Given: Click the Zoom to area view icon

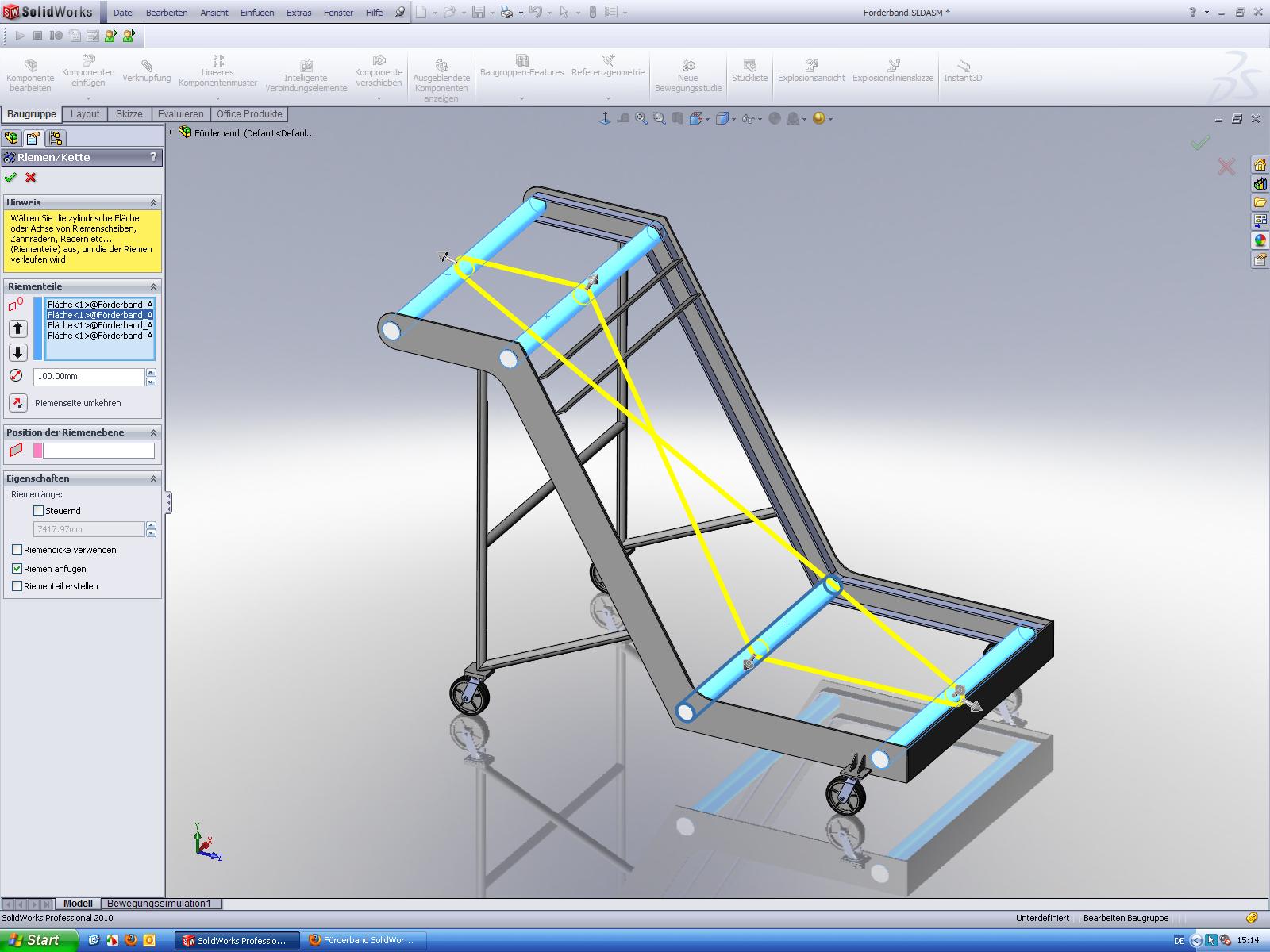Looking at the screenshot, I should [660, 118].
